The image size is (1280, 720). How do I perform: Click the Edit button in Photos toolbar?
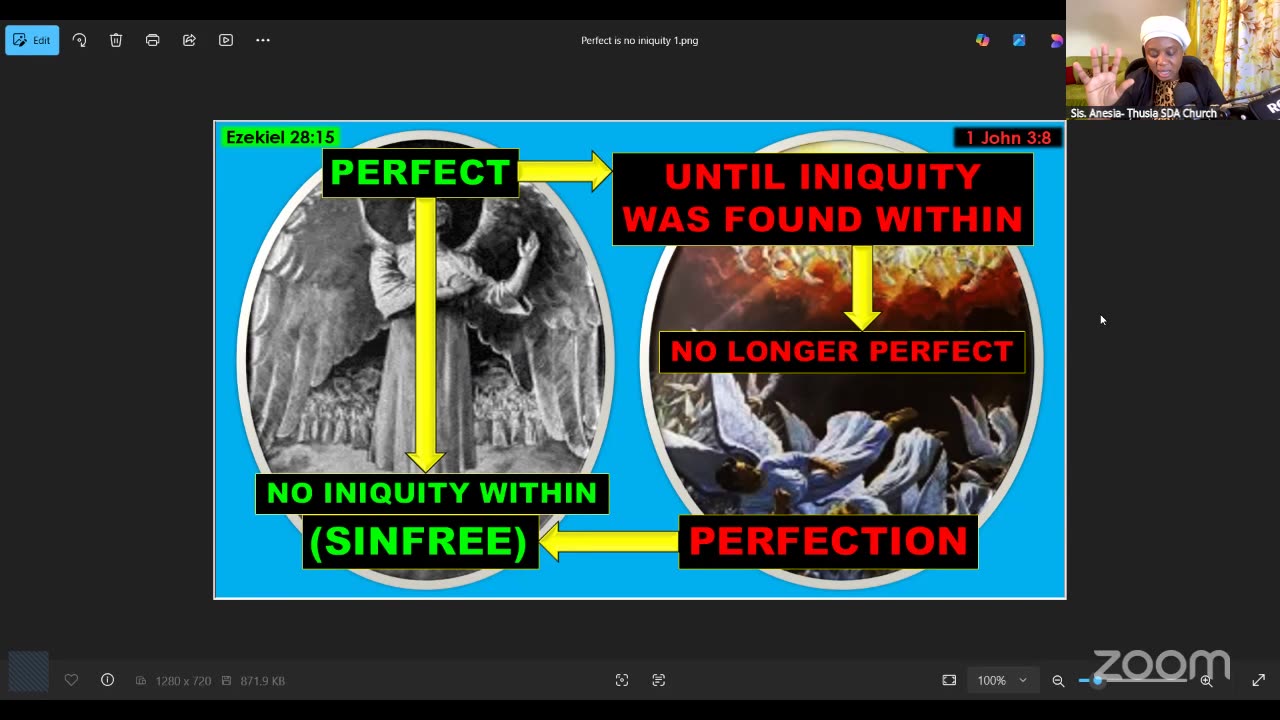(x=32, y=40)
